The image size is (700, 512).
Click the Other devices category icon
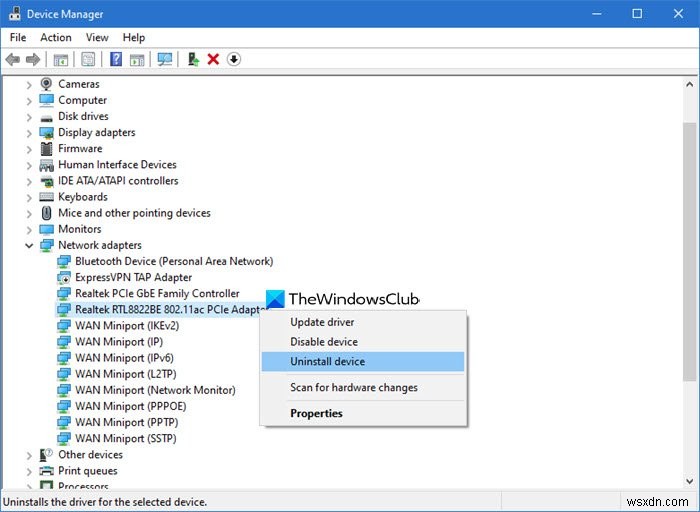point(46,455)
